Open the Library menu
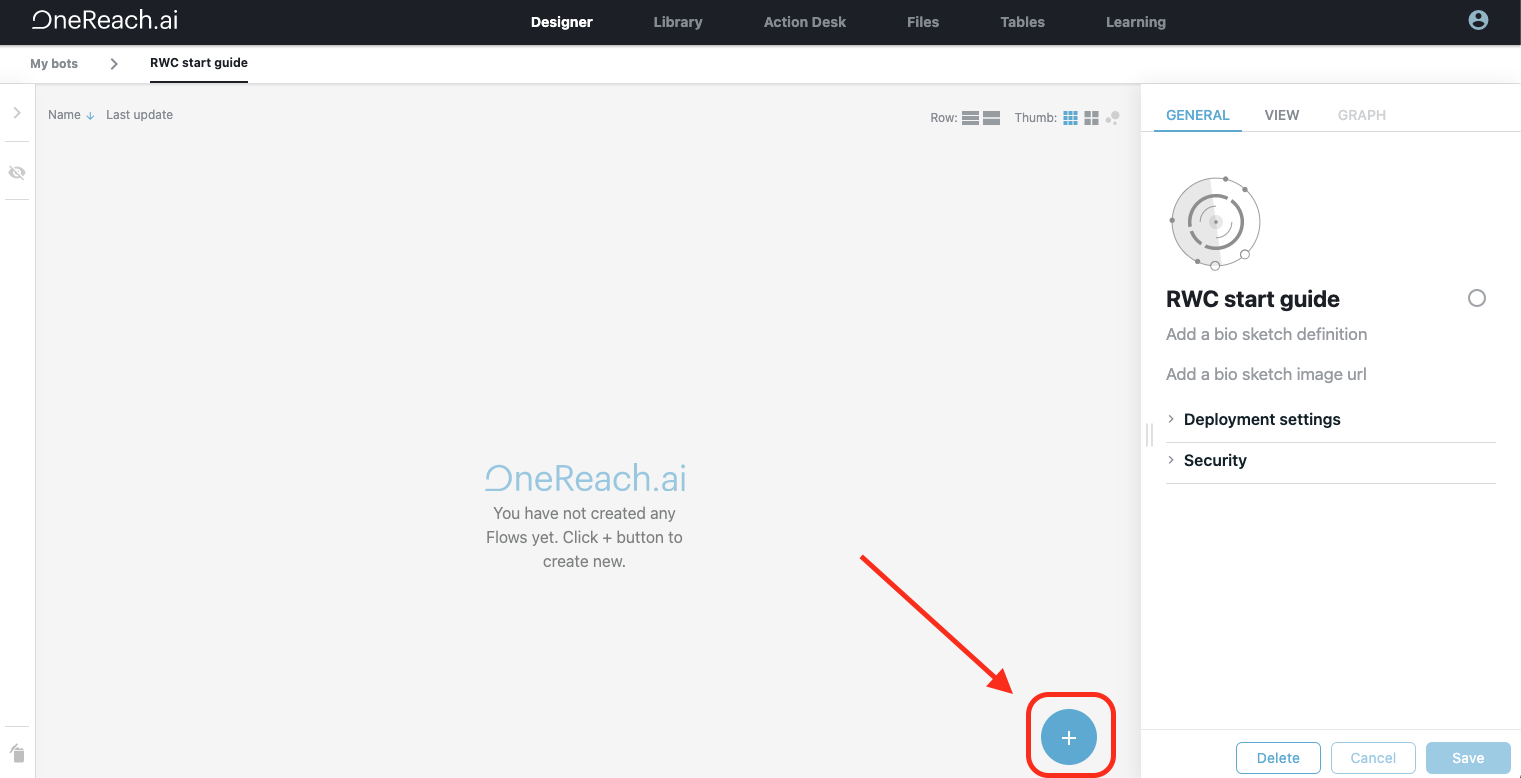The height and width of the screenshot is (778, 1521). pos(677,22)
